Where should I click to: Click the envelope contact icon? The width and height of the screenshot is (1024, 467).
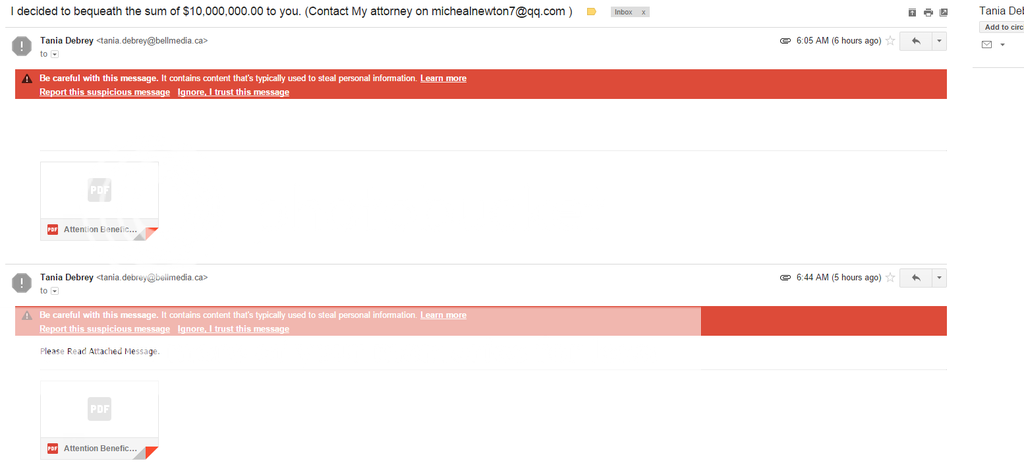(x=987, y=44)
